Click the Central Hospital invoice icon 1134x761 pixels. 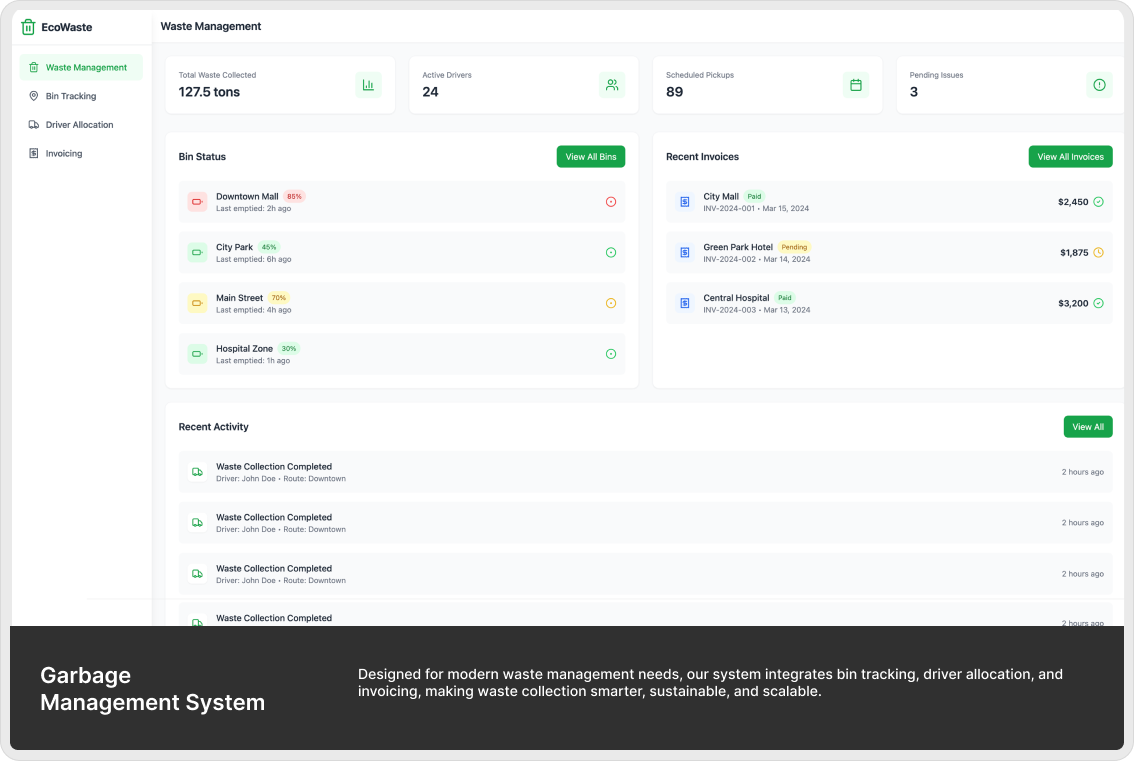click(685, 303)
